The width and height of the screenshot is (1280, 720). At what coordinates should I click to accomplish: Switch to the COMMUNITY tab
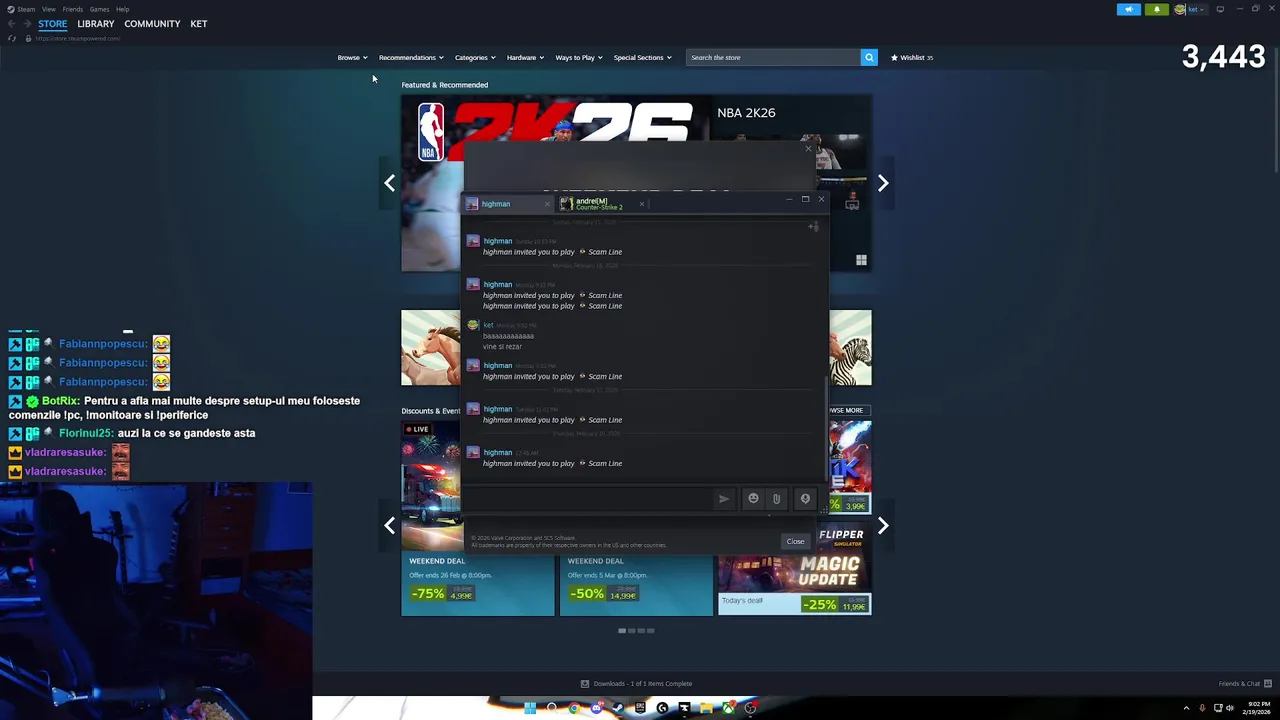[x=152, y=24]
